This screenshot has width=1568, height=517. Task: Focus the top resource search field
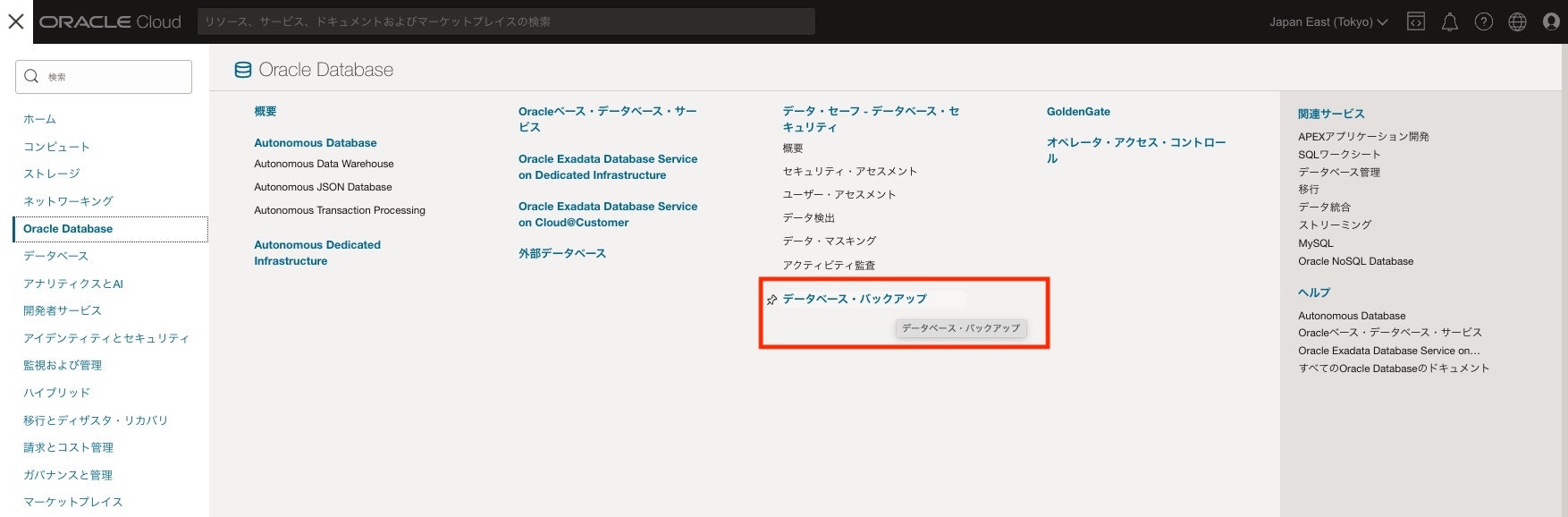506,21
